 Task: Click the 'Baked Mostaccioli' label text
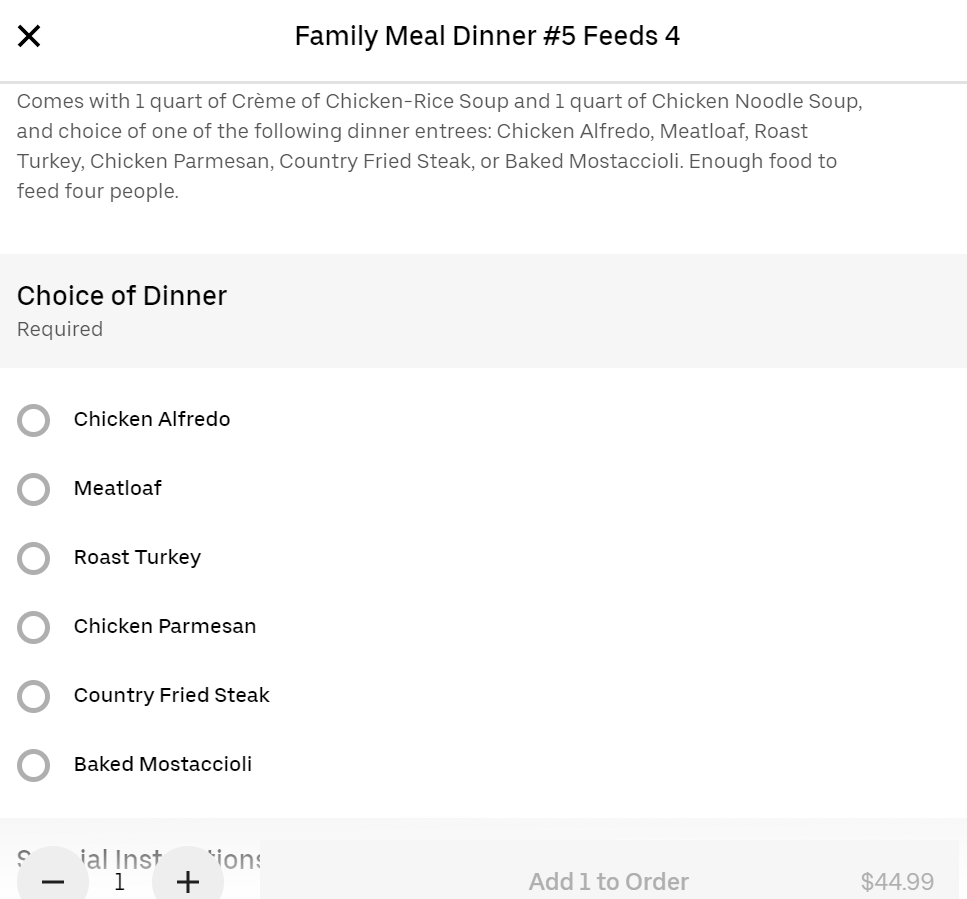(x=163, y=764)
